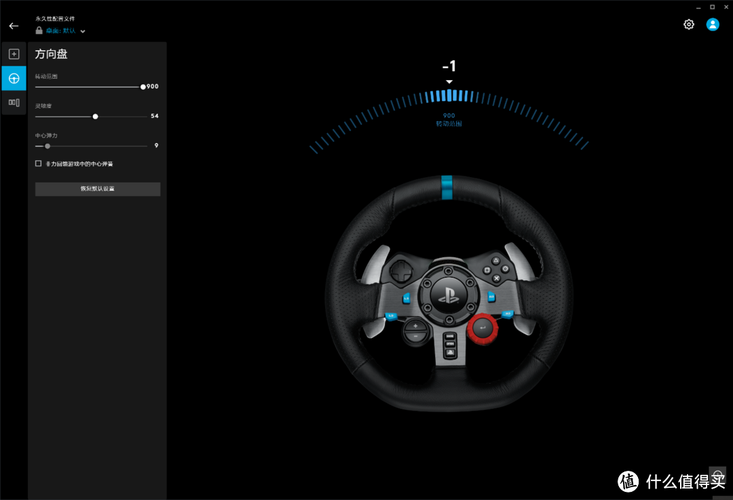Click the sensitivity value 54
733x500 pixels.
pos(155,116)
